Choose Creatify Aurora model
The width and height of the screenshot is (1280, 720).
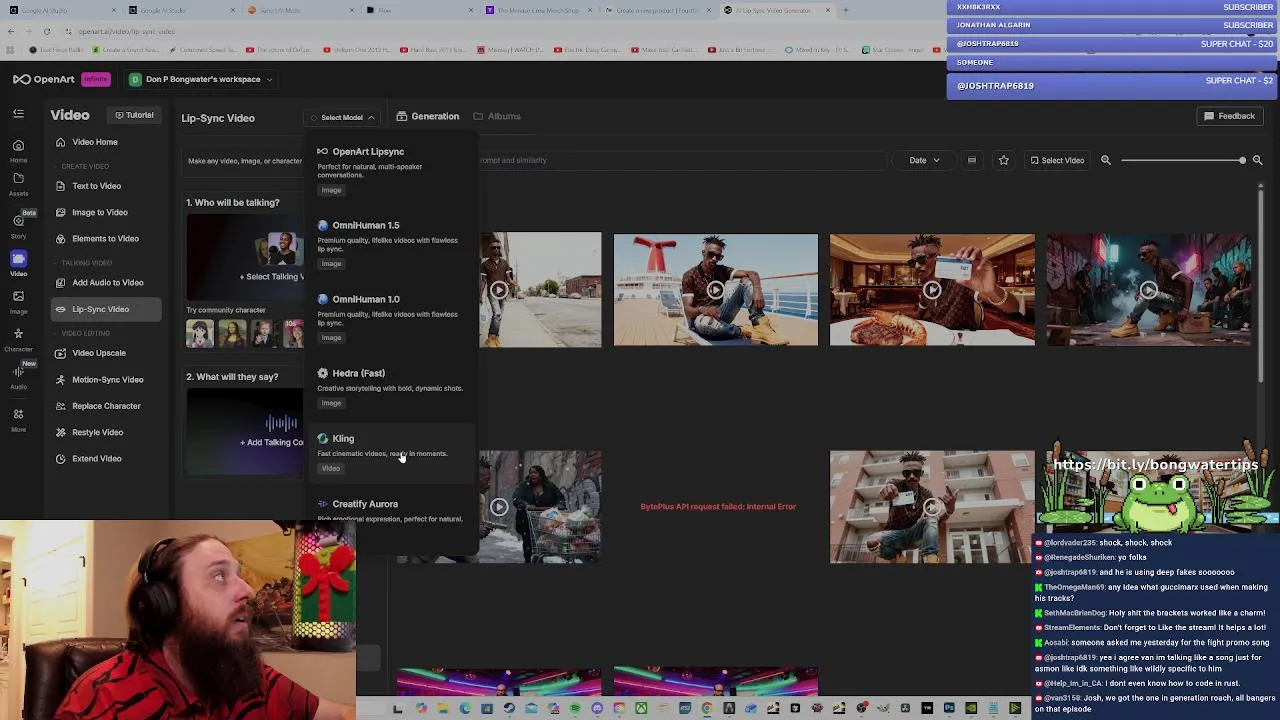(x=391, y=510)
